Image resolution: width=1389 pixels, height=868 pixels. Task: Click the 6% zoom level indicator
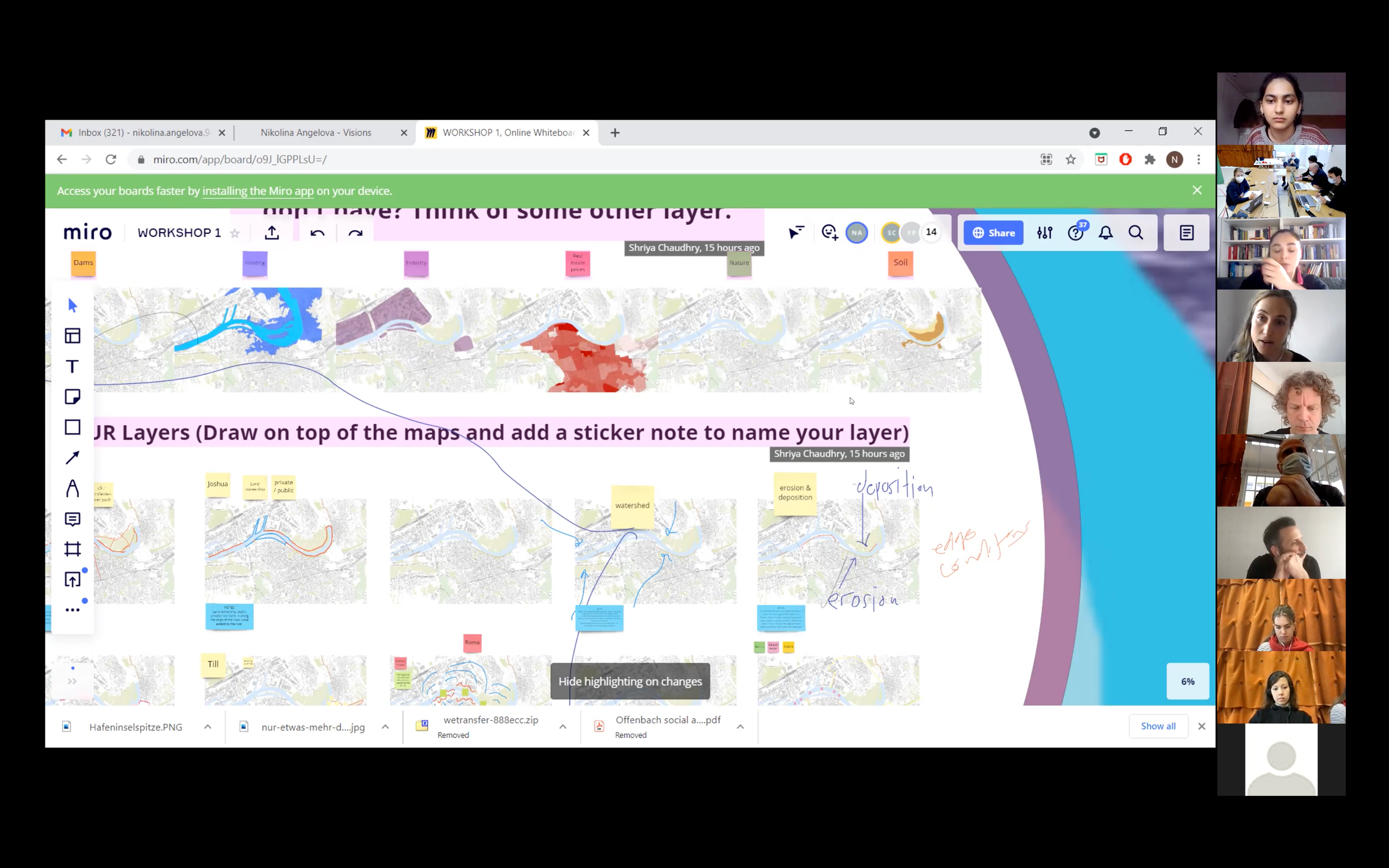(1188, 681)
